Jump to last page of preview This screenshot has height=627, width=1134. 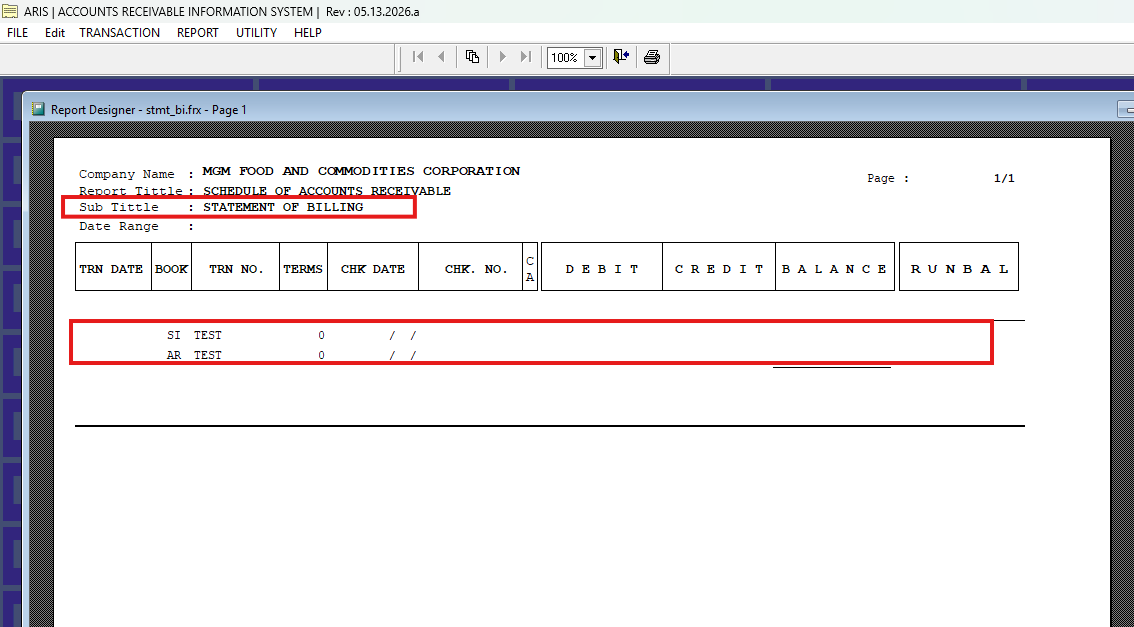coord(526,57)
